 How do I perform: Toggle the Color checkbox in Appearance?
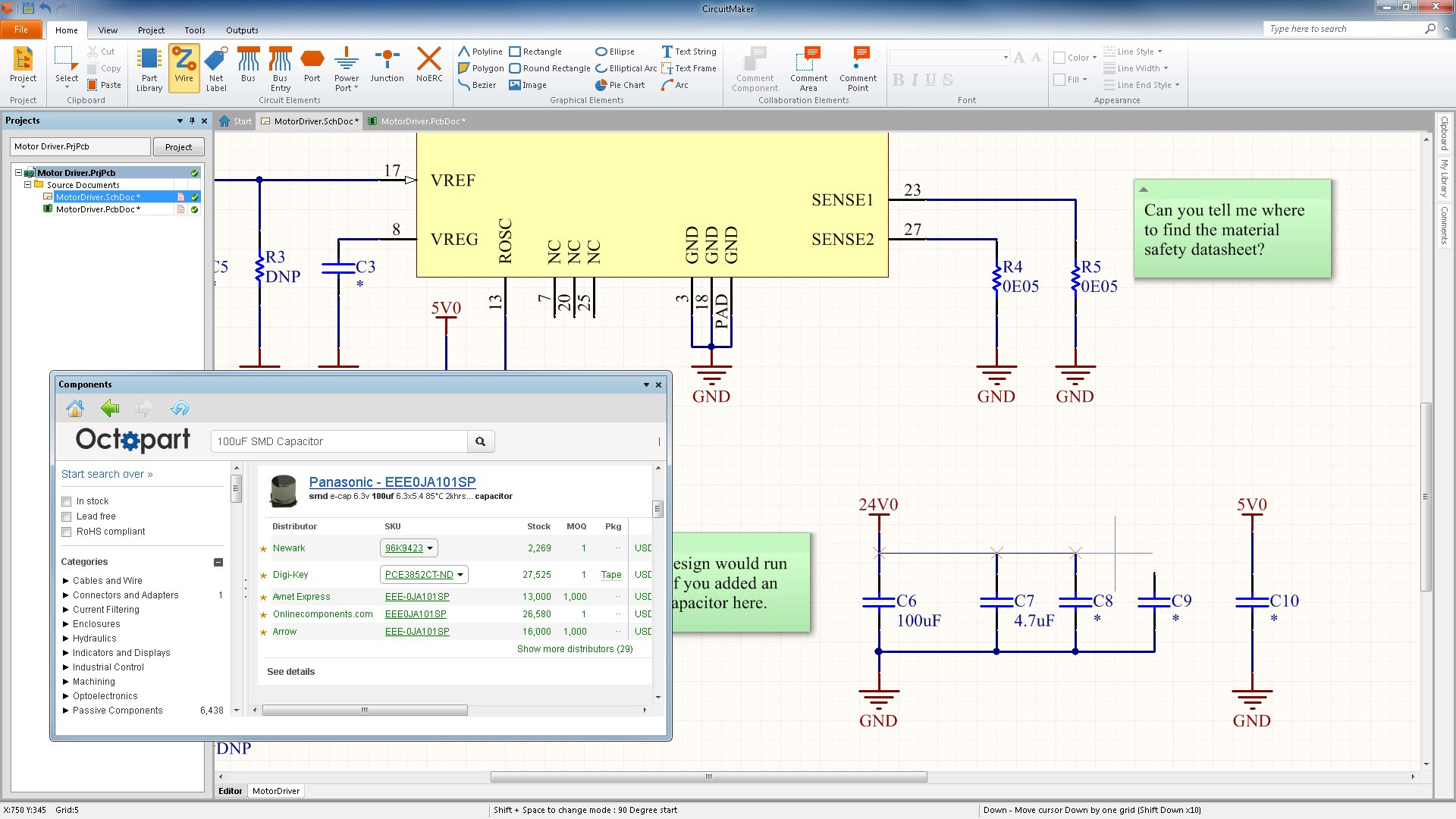pyautogui.click(x=1059, y=58)
